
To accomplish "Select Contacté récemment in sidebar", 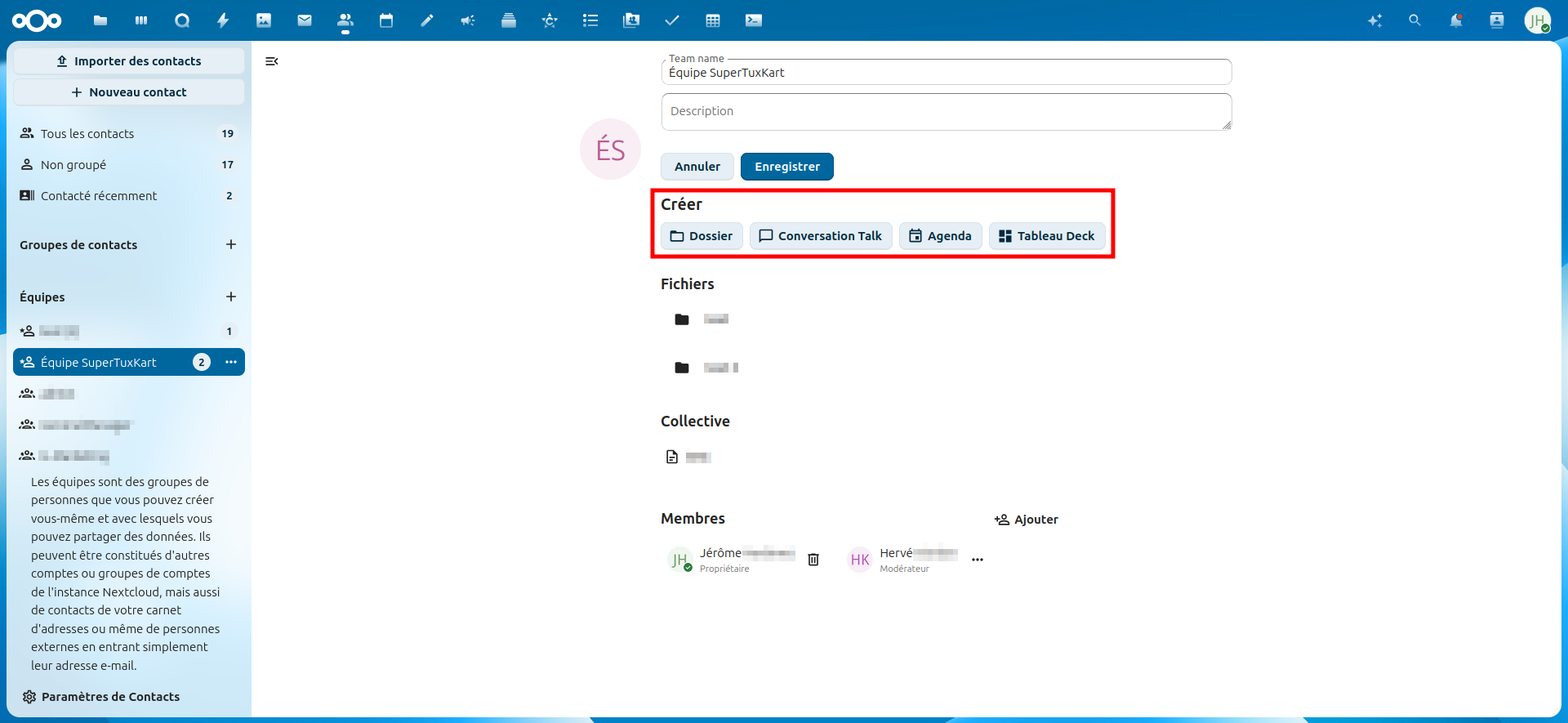I will (99, 195).
